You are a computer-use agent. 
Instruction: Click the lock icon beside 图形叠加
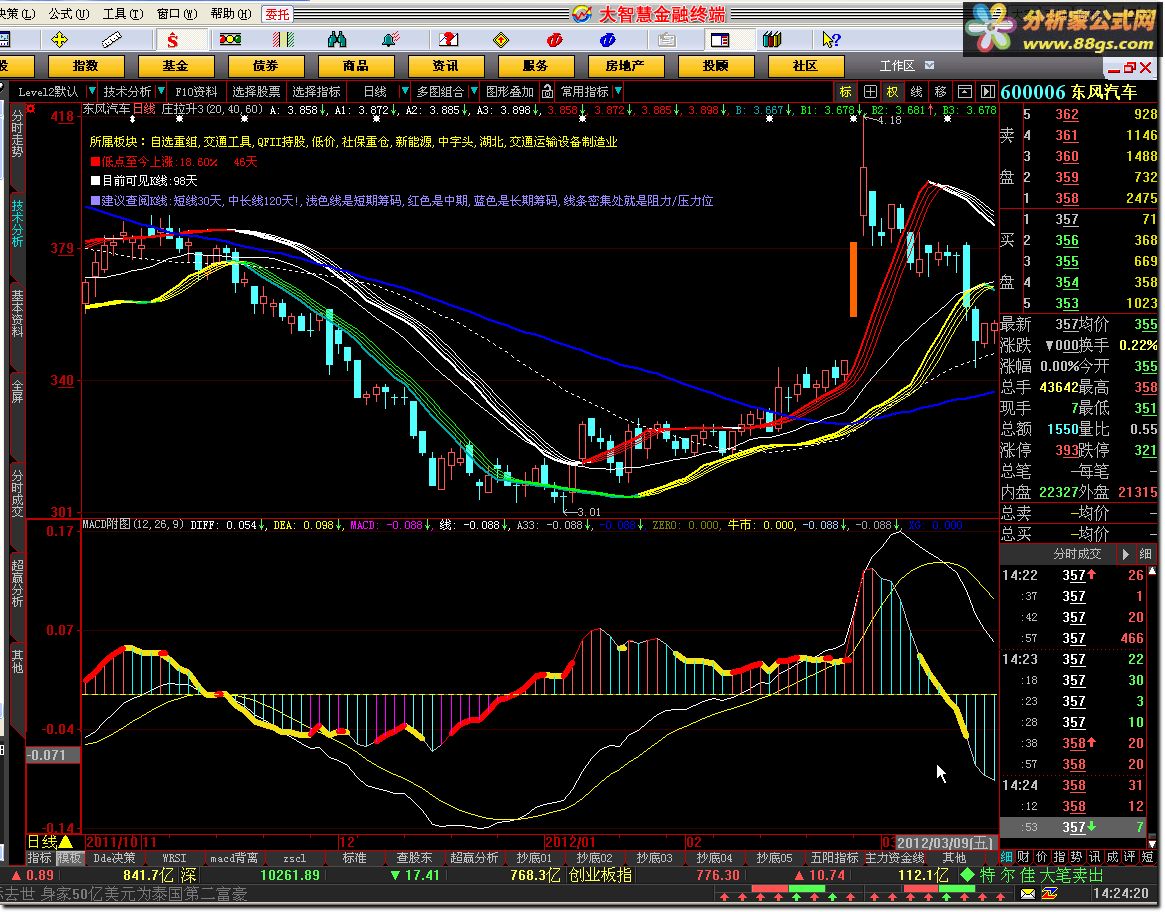[x=547, y=91]
